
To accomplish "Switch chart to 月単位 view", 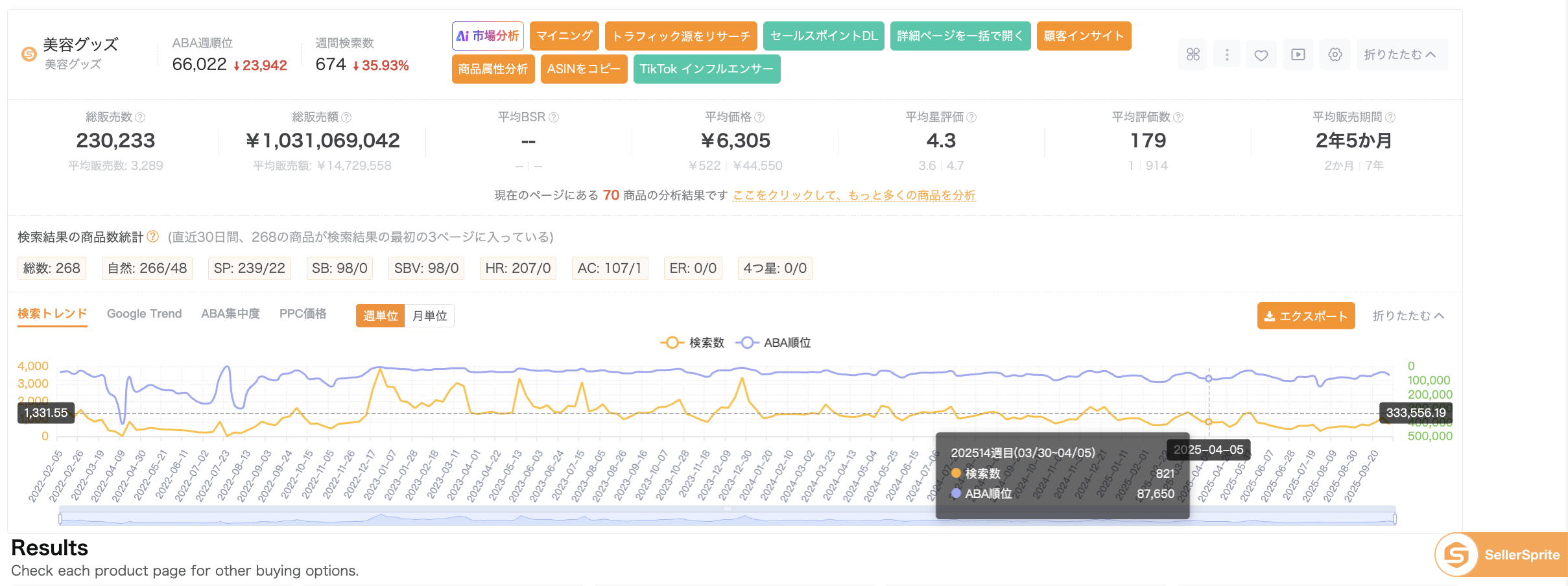I will coord(429,316).
